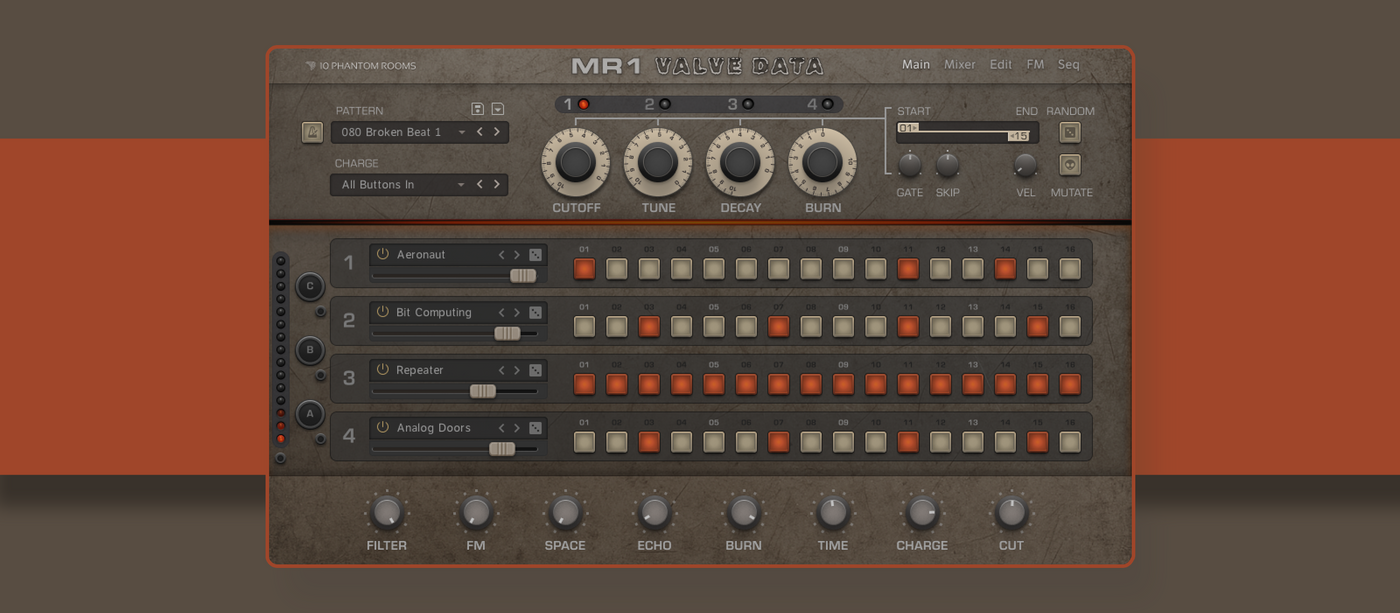1400x613 pixels.
Task: Switch to the Edit tab
Action: tap(1001, 64)
